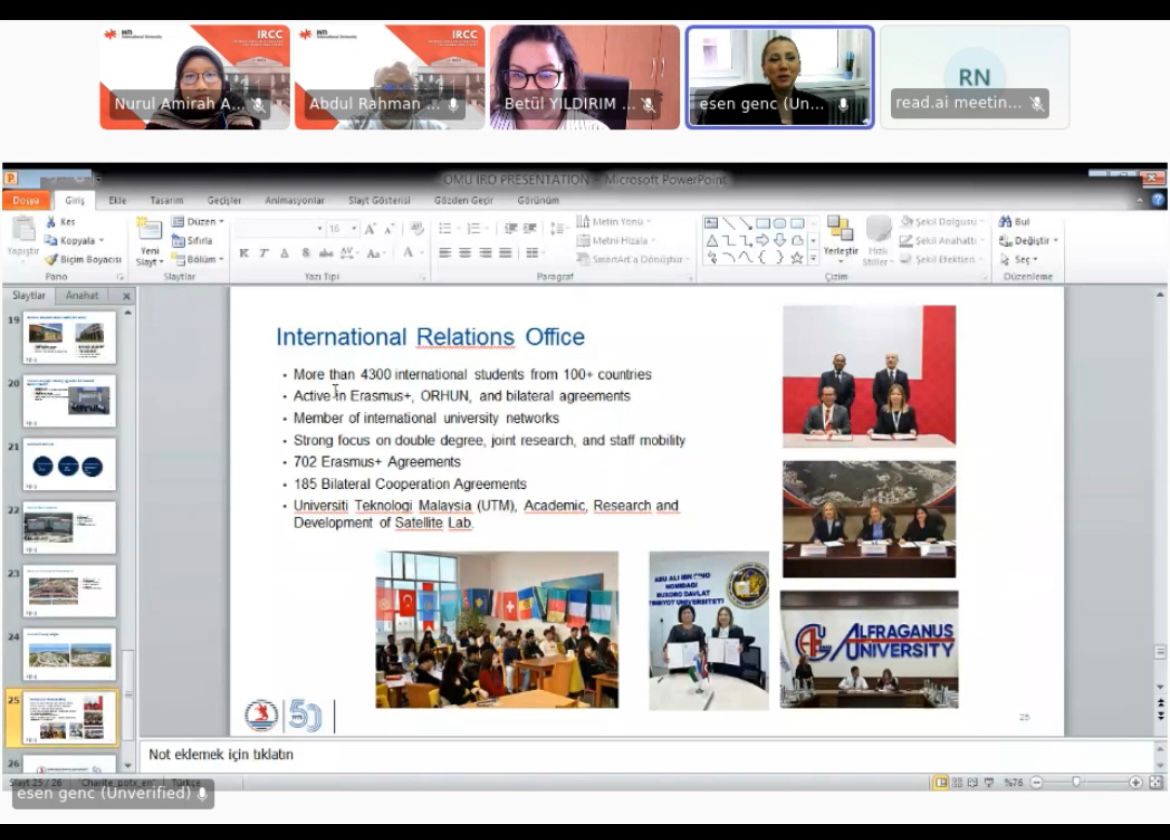Open the Animasyonlar ribbon tab
This screenshot has height=840, width=1170.
pyautogui.click(x=295, y=200)
